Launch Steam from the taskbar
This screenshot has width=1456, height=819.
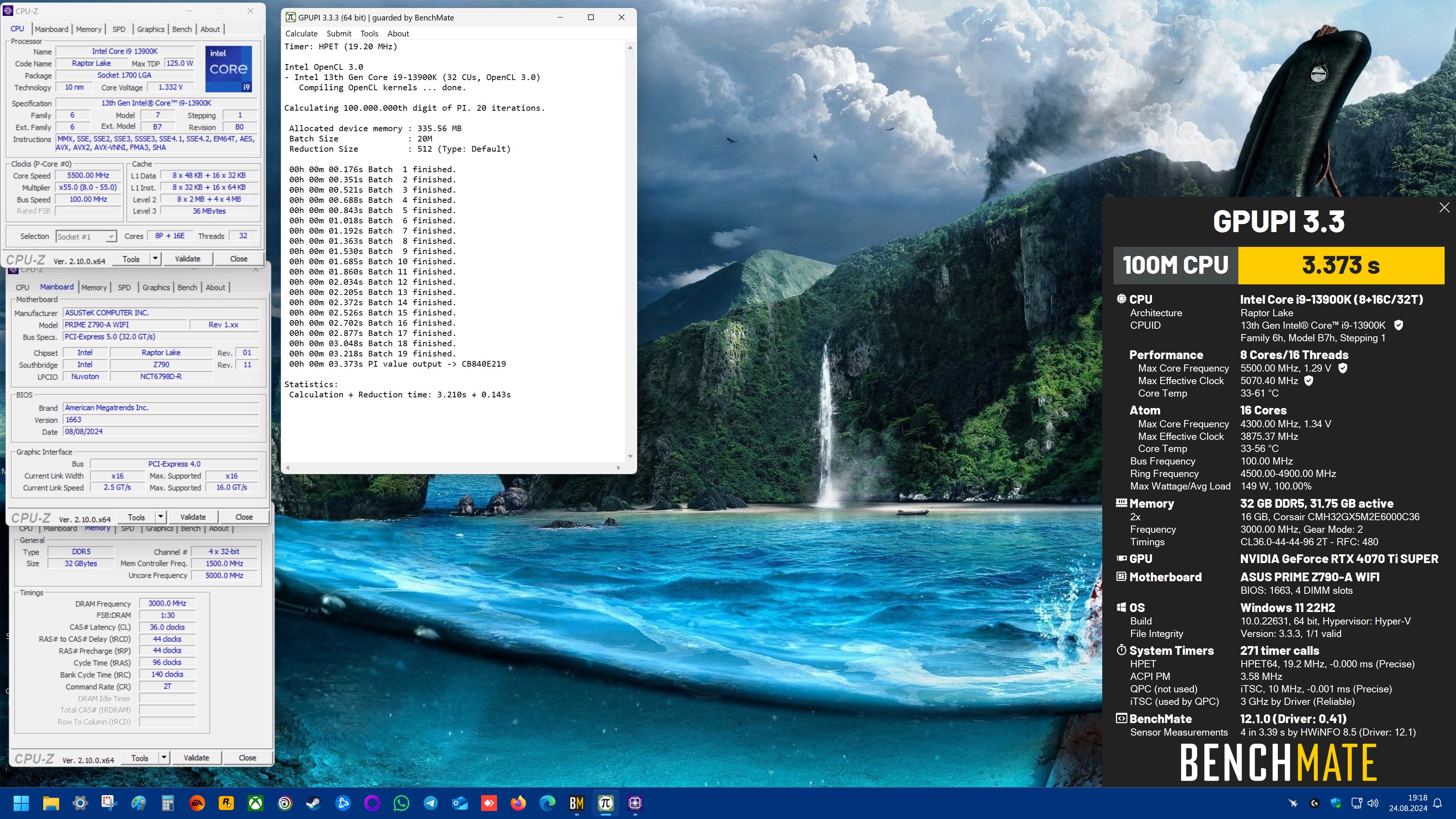[x=314, y=803]
